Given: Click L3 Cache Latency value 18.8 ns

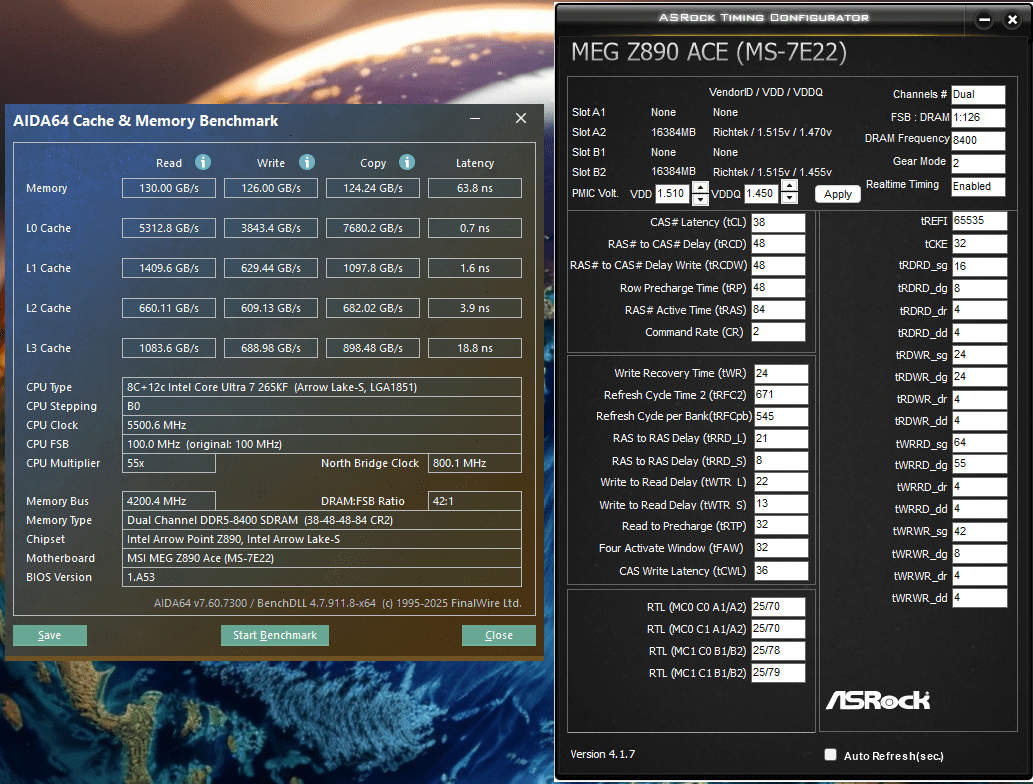Looking at the screenshot, I should click(475, 348).
